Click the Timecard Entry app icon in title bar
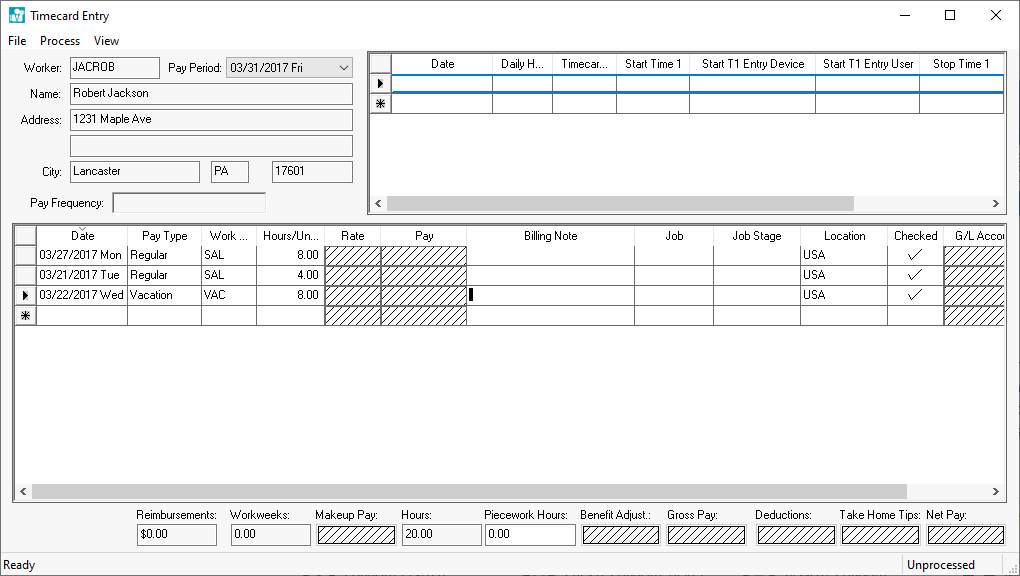The width and height of the screenshot is (1020, 576). [x=16, y=16]
